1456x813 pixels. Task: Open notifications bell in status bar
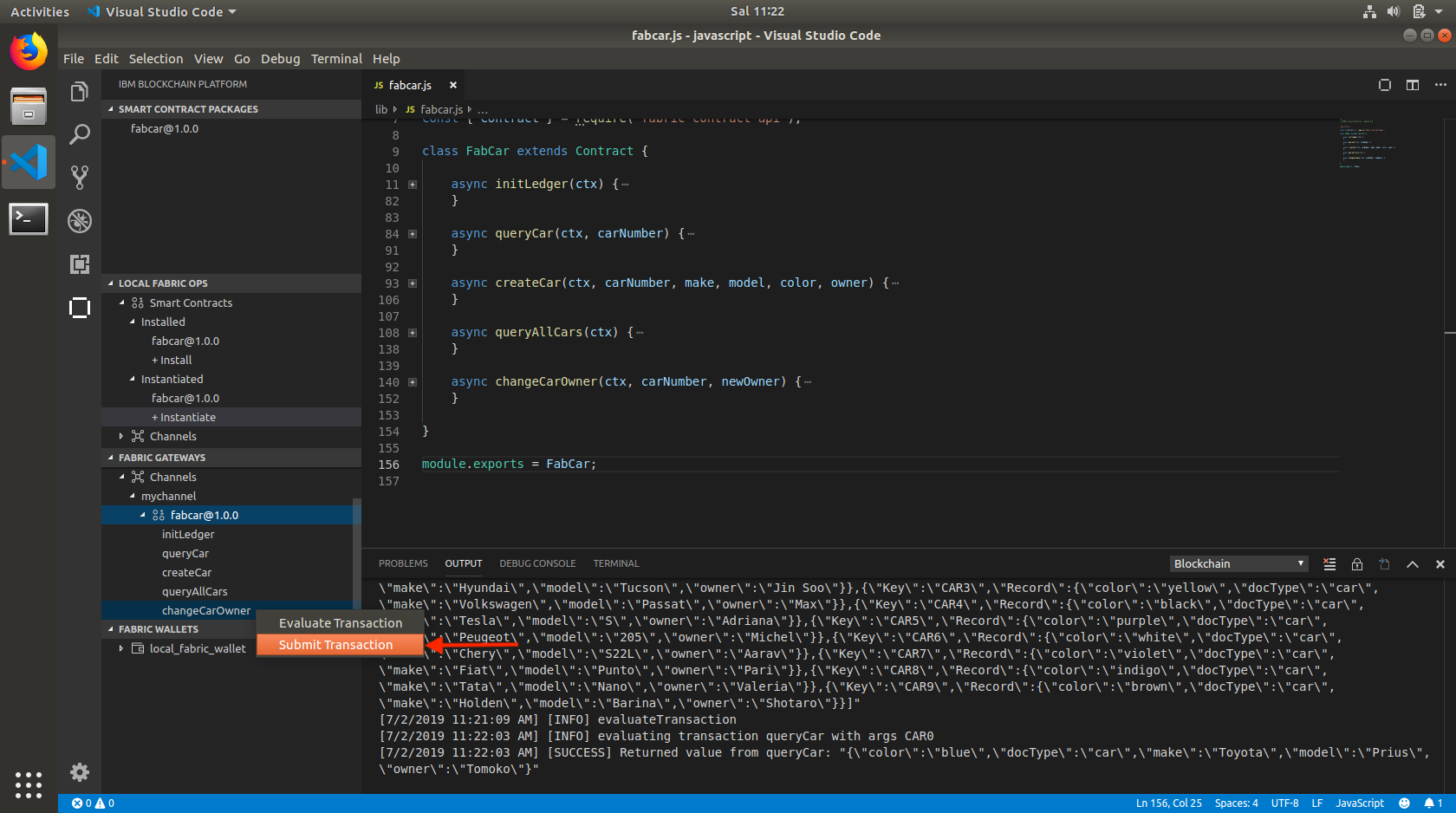[x=1433, y=803]
